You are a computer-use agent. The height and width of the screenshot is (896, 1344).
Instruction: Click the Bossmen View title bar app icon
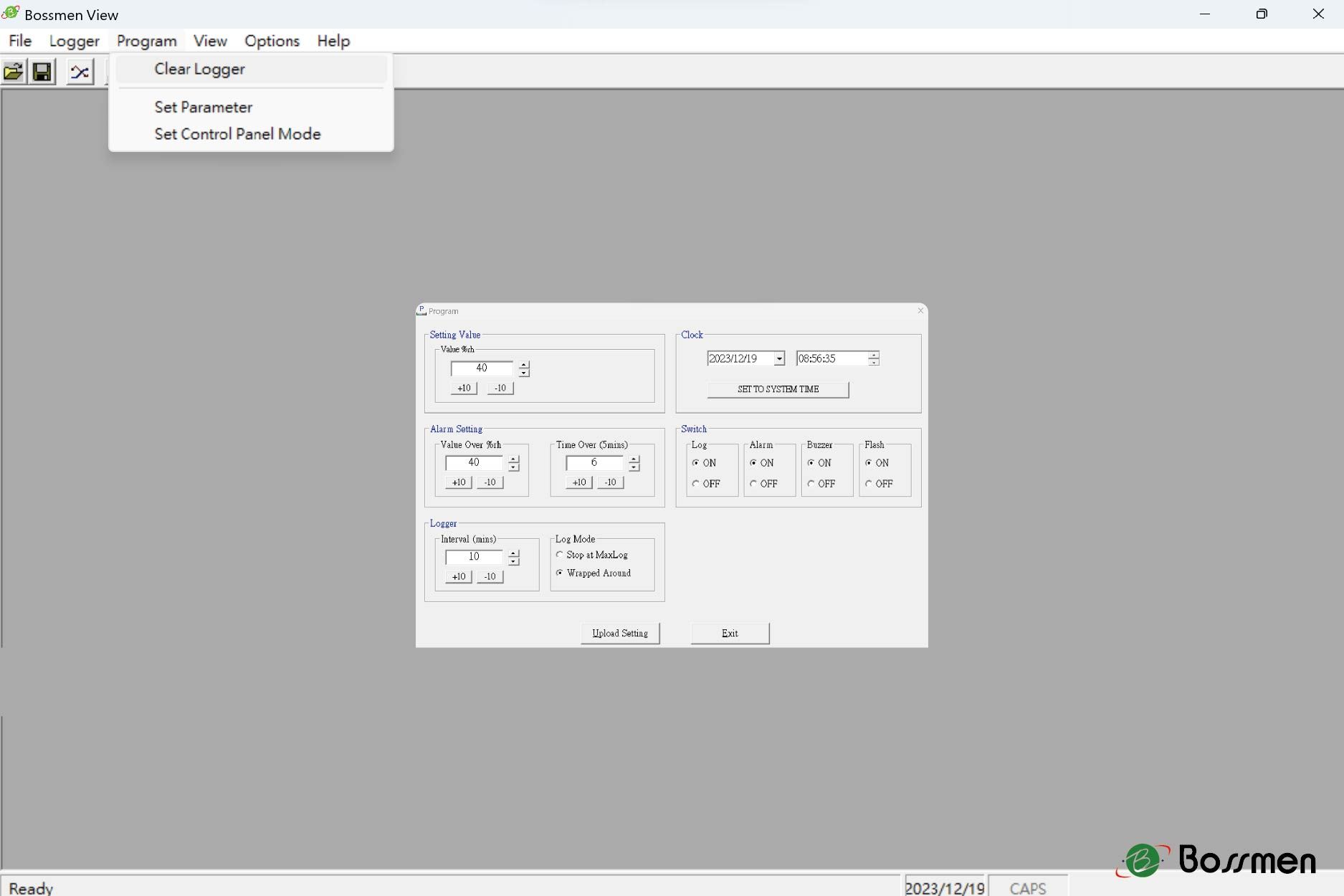(x=11, y=14)
